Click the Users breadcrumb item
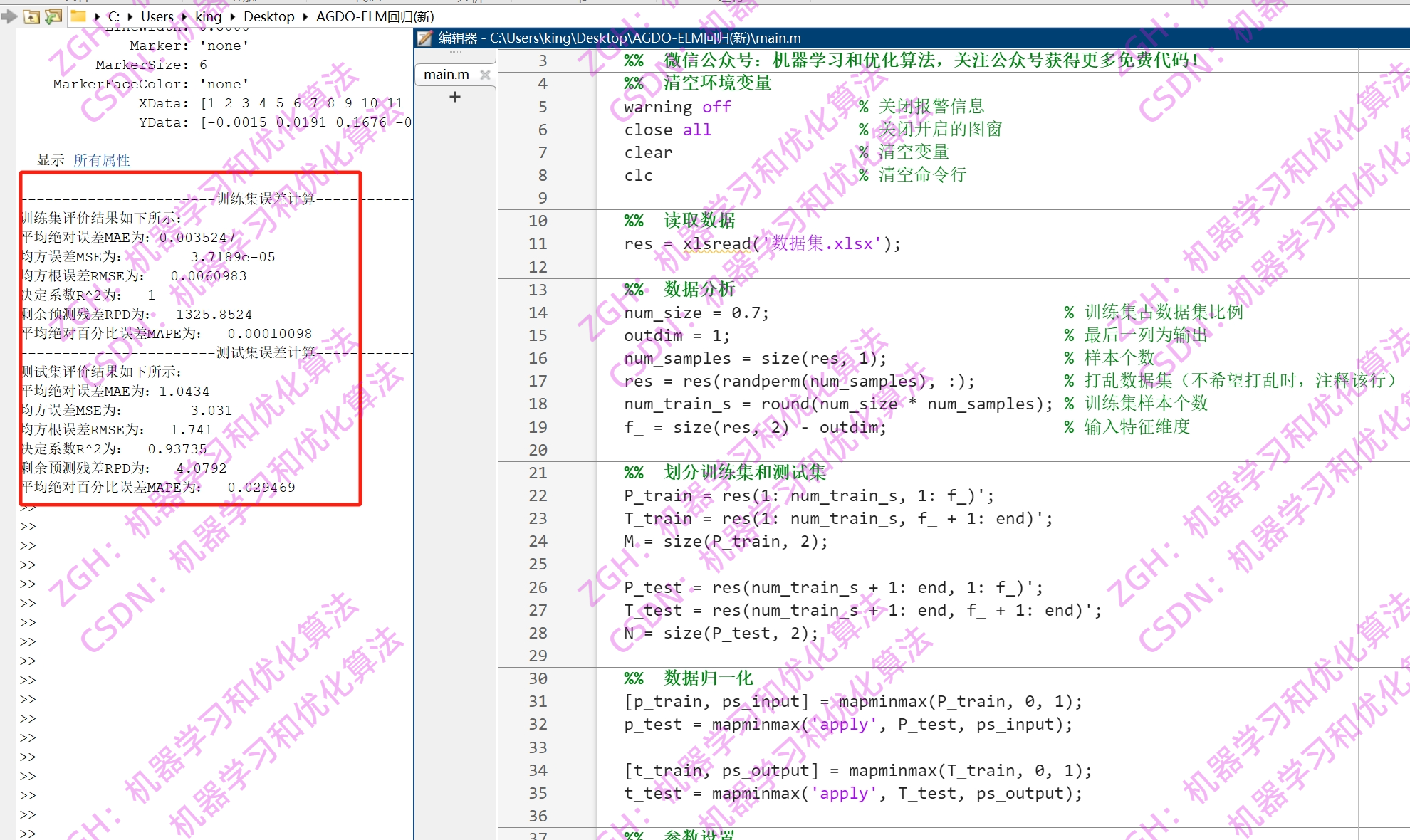 pos(157,16)
